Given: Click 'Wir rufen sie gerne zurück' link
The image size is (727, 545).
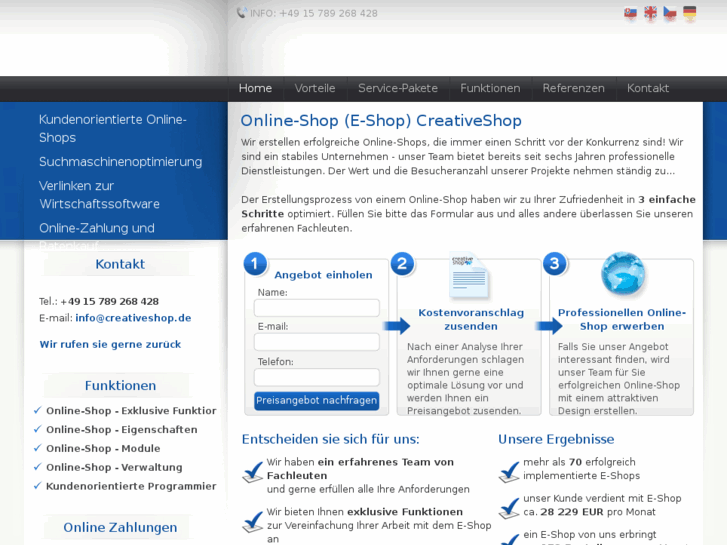Looking at the screenshot, I should tap(110, 345).
